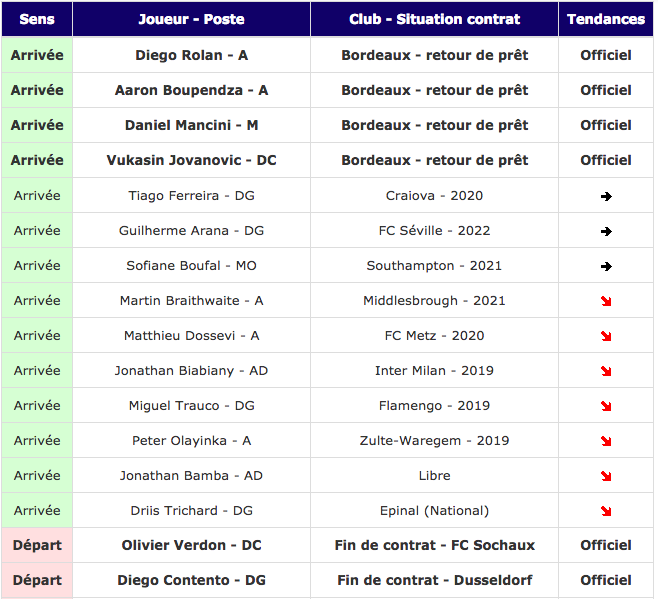Select the Diego Rolan - A cell
This screenshot has height=599, width=658.
[191, 55]
